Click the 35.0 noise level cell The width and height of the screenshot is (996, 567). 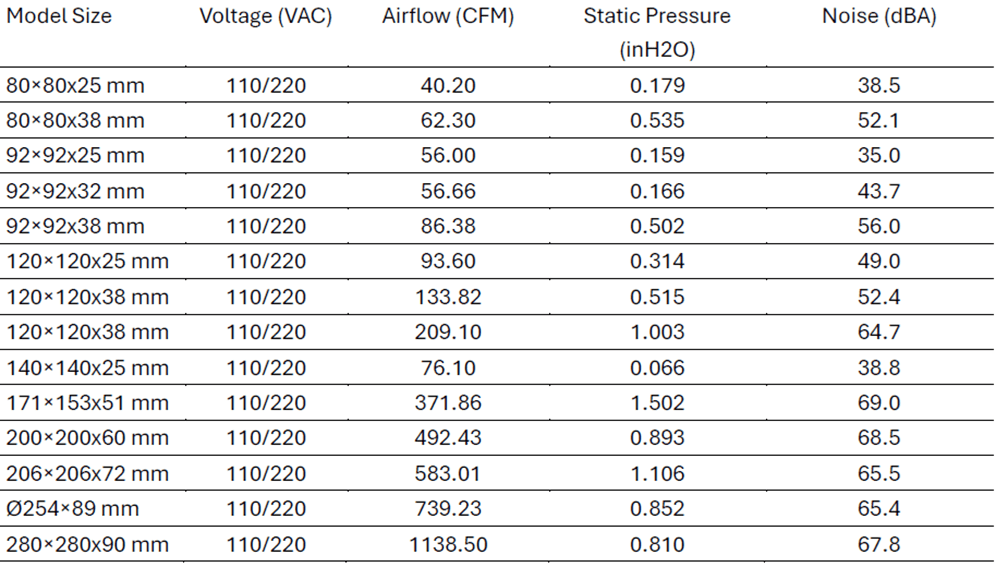(x=879, y=156)
